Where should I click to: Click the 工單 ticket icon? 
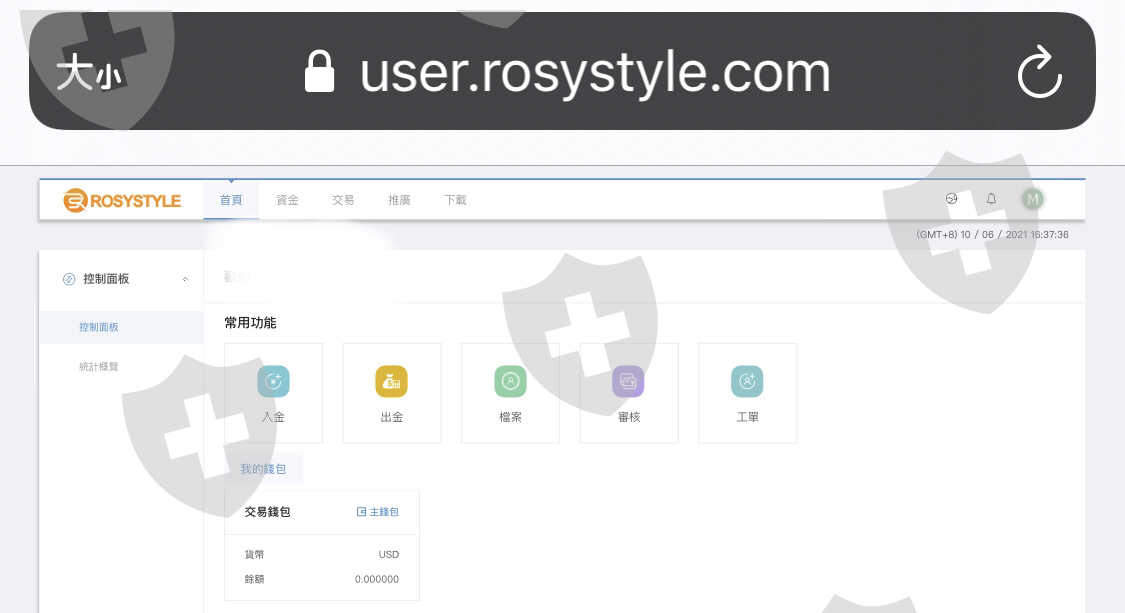[x=747, y=382]
